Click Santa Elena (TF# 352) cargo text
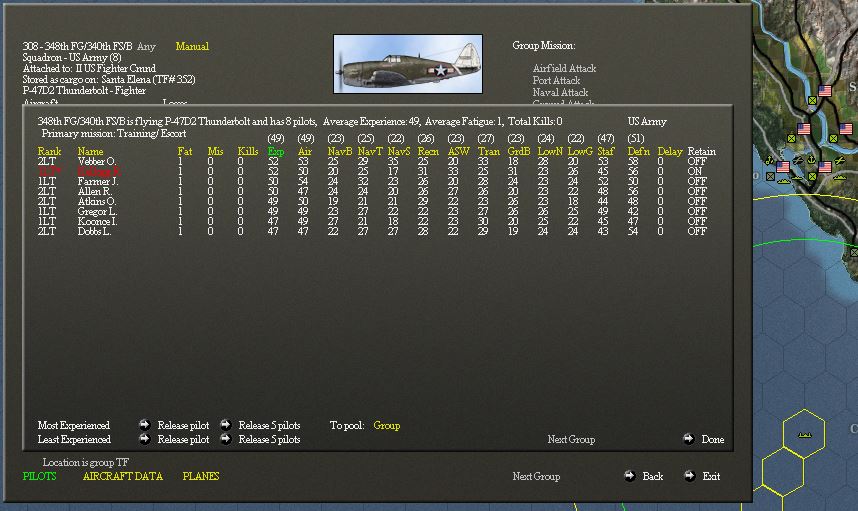858x511 pixels. [148, 79]
